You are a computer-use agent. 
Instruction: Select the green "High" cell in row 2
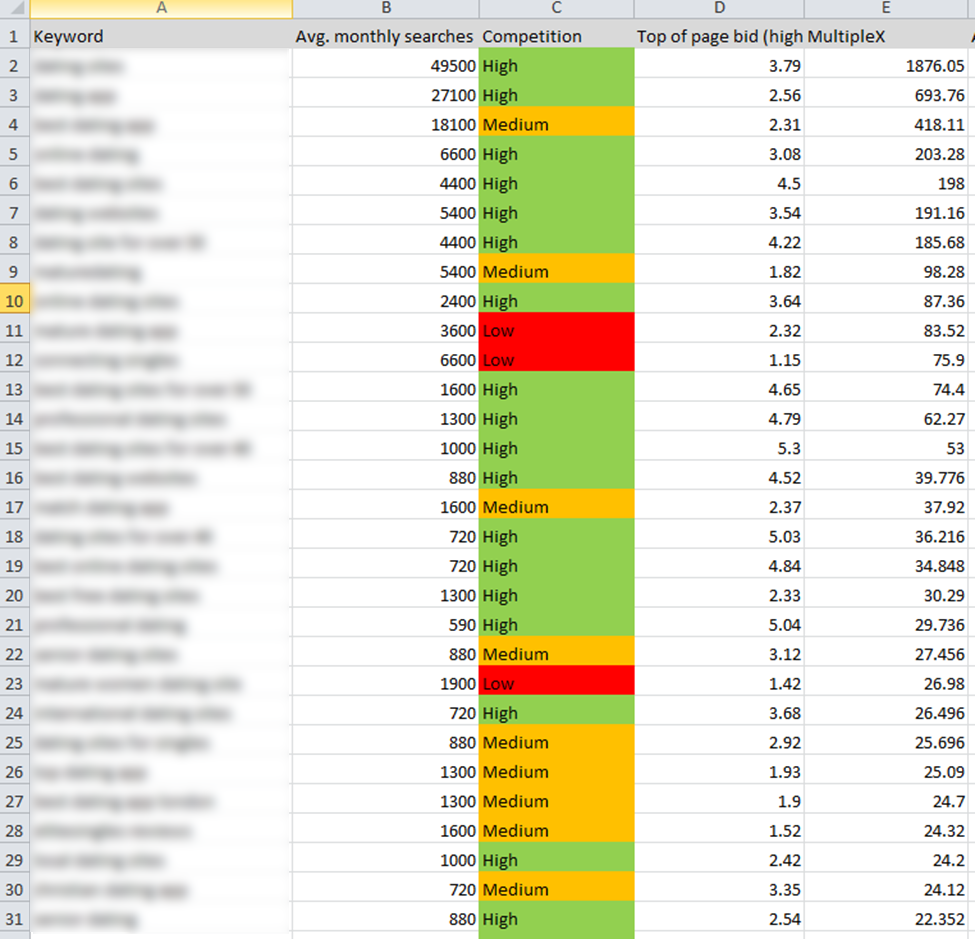click(x=556, y=66)
